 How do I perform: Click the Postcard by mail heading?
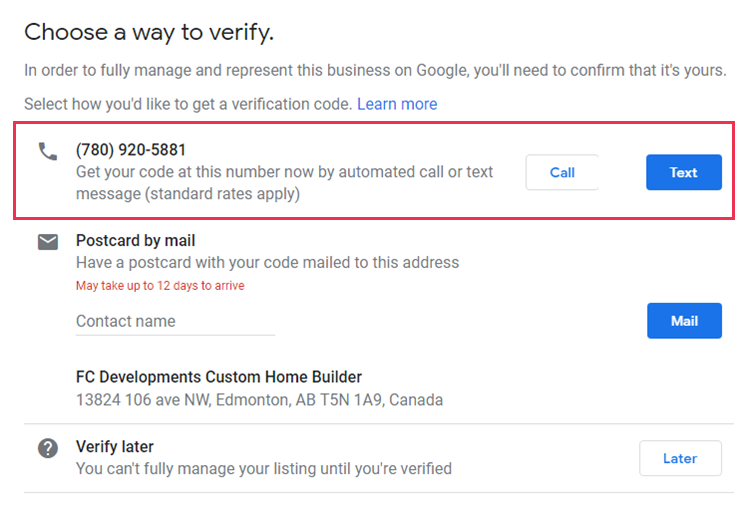click(x=135, y=240)
